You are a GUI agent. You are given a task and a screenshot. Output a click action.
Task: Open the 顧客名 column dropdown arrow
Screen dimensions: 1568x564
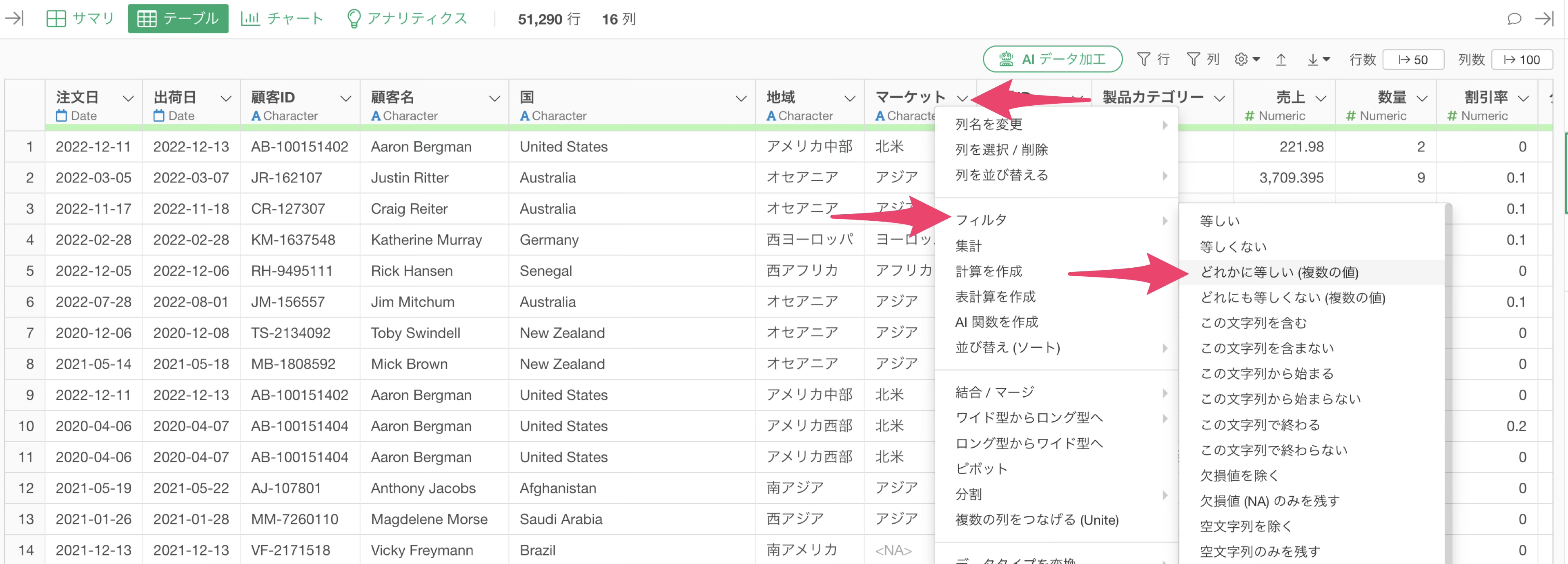pos(494,98)
